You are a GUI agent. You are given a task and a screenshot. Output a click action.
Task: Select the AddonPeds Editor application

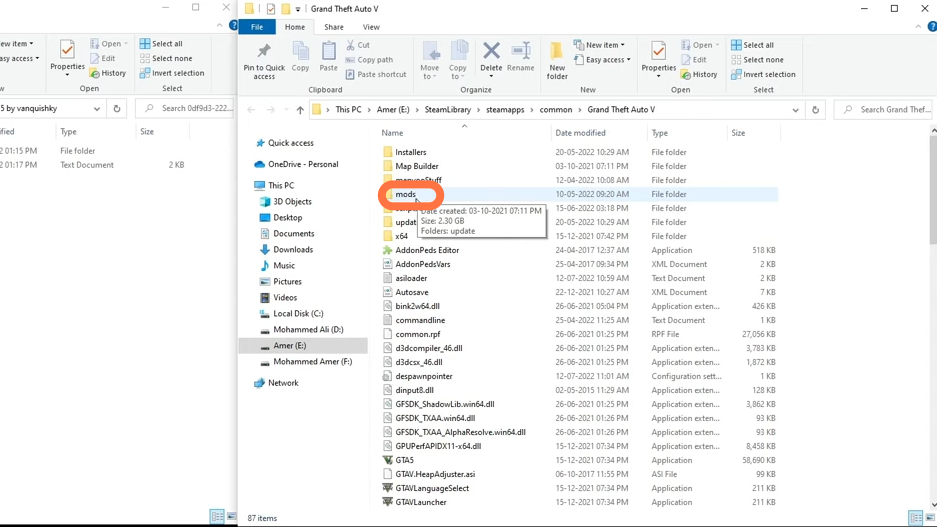coord(427,250)
